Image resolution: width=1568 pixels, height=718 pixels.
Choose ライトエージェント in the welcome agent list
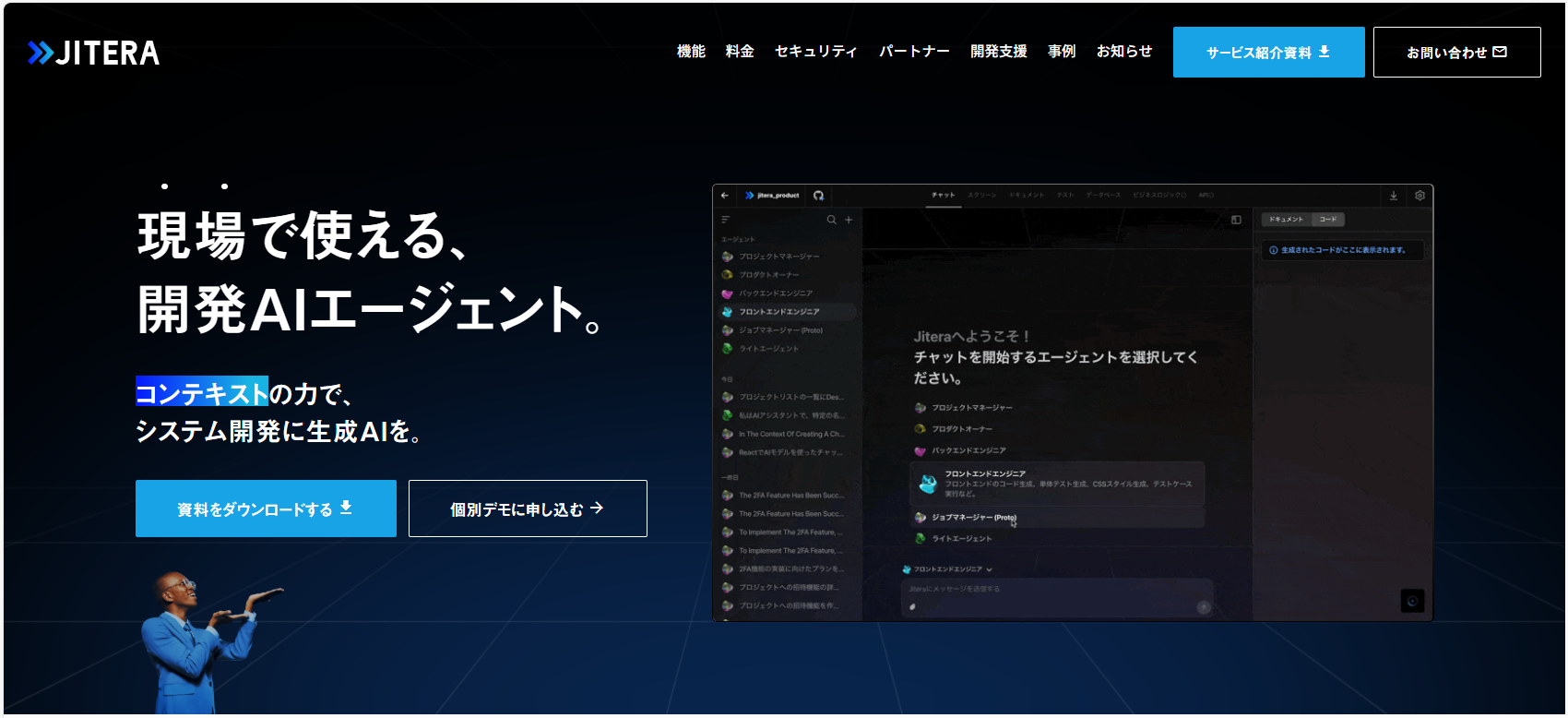coord(954,539)
